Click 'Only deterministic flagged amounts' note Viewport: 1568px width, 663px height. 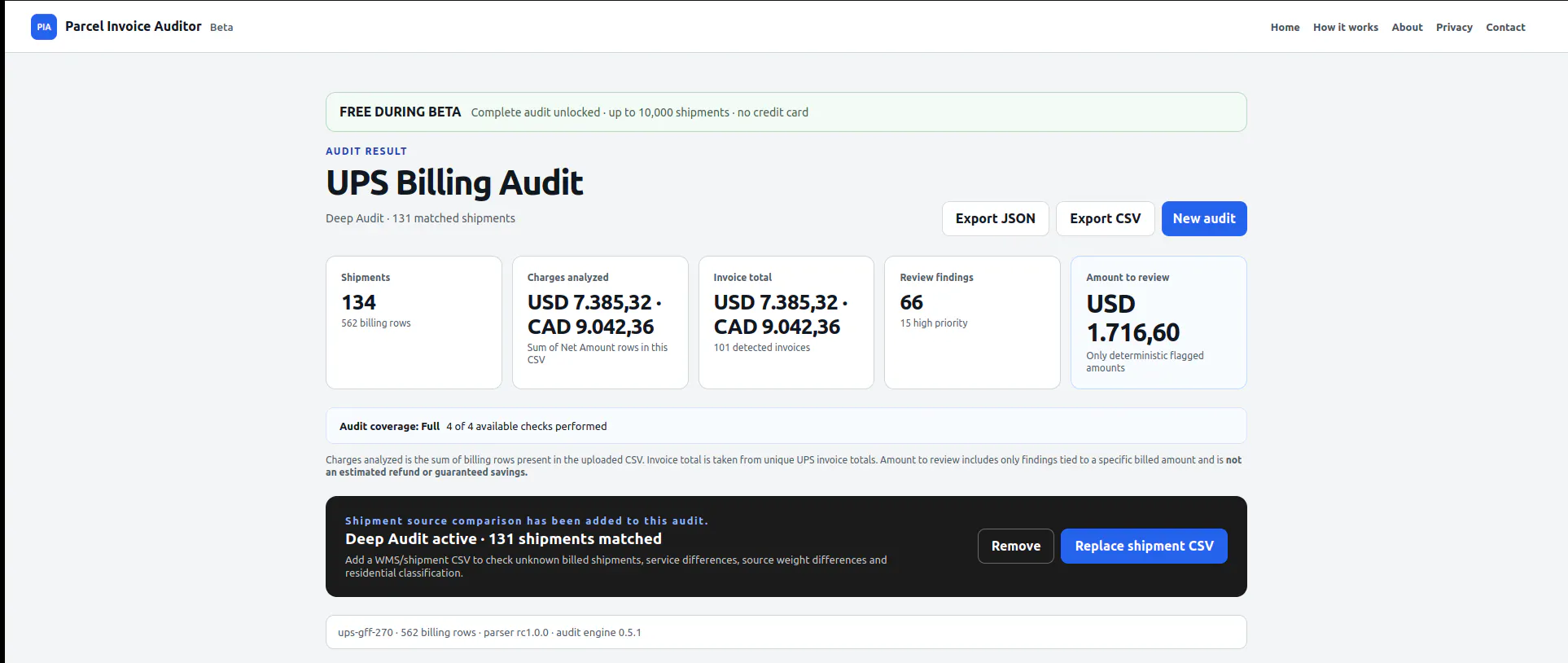click(1145, 362)
